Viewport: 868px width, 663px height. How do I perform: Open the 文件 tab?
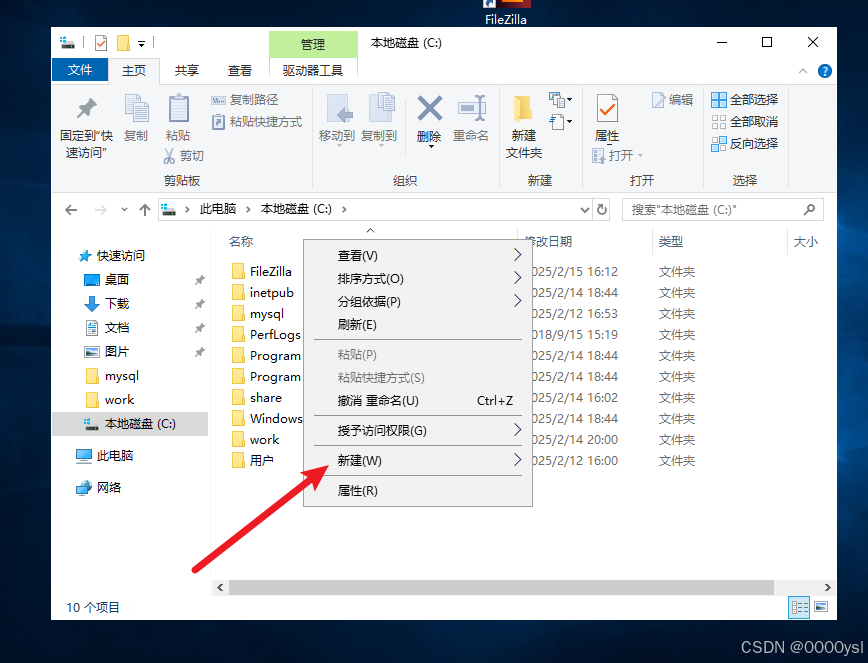coord(80,70)
